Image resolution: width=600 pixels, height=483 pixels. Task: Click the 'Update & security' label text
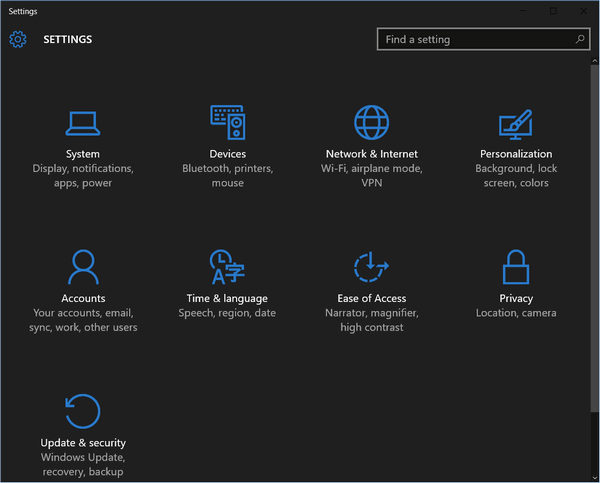(83, 443)
